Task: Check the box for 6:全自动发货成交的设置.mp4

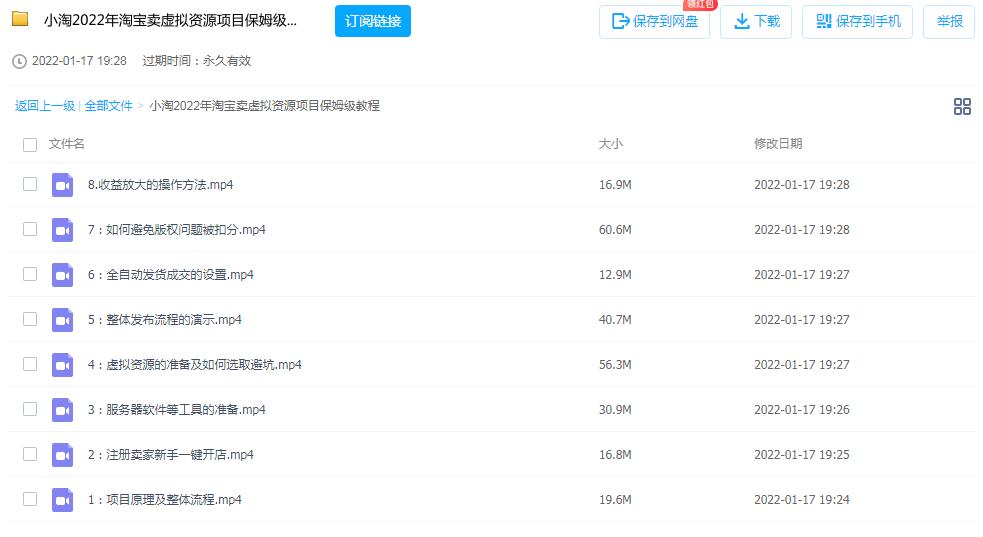Action: tap(29, 274)
